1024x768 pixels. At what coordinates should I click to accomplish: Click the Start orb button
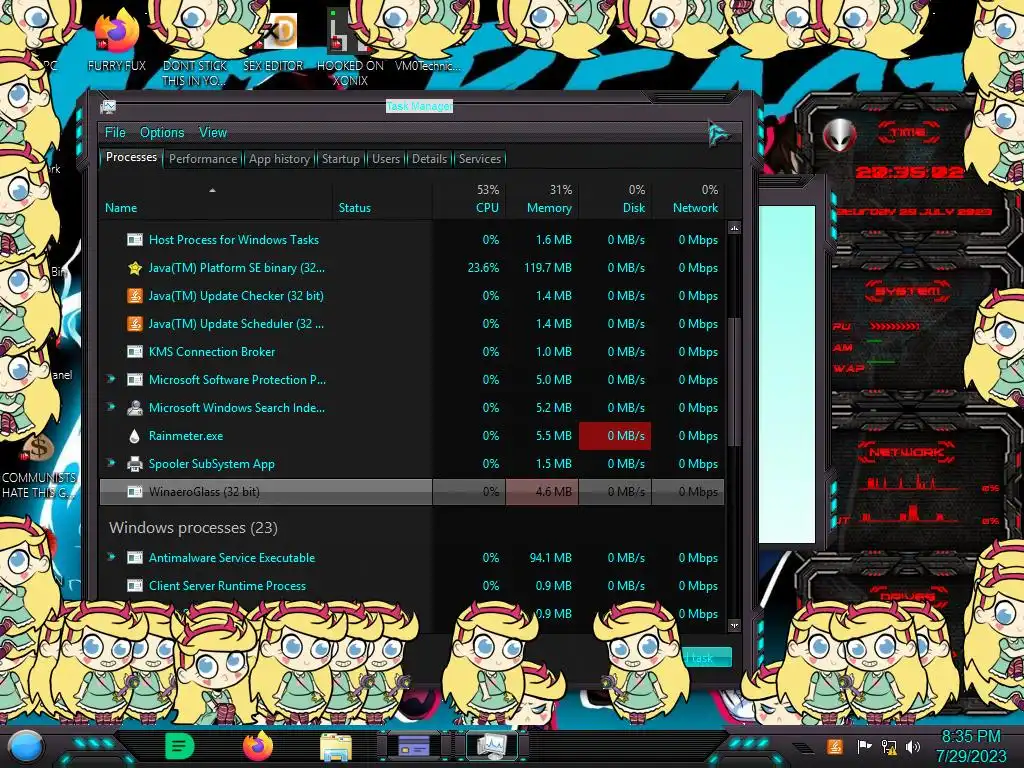tap(25, 746)
